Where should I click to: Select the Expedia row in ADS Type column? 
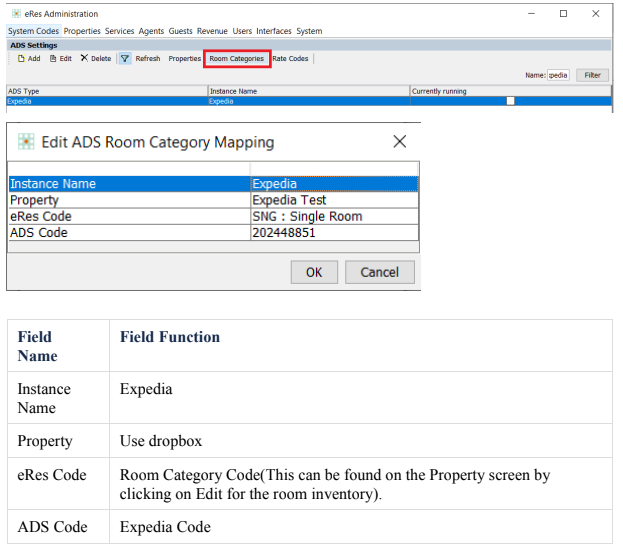107,101
